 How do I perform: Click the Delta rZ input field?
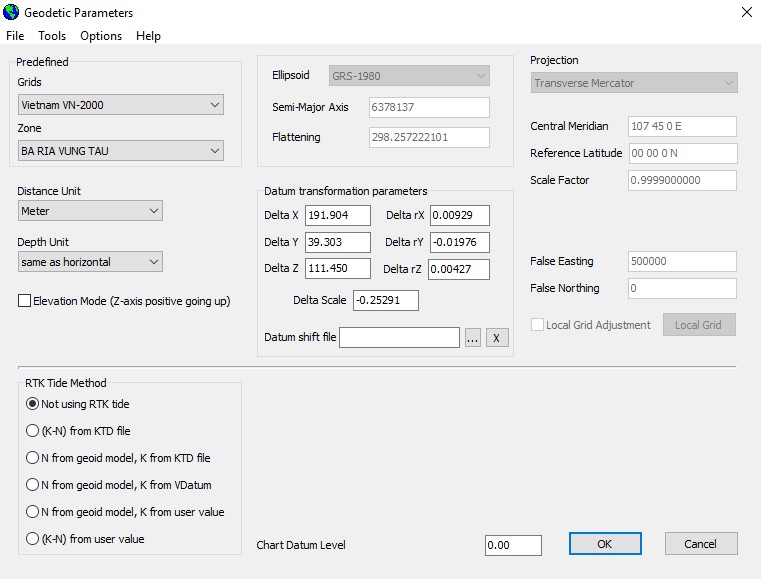pos(459,269)
